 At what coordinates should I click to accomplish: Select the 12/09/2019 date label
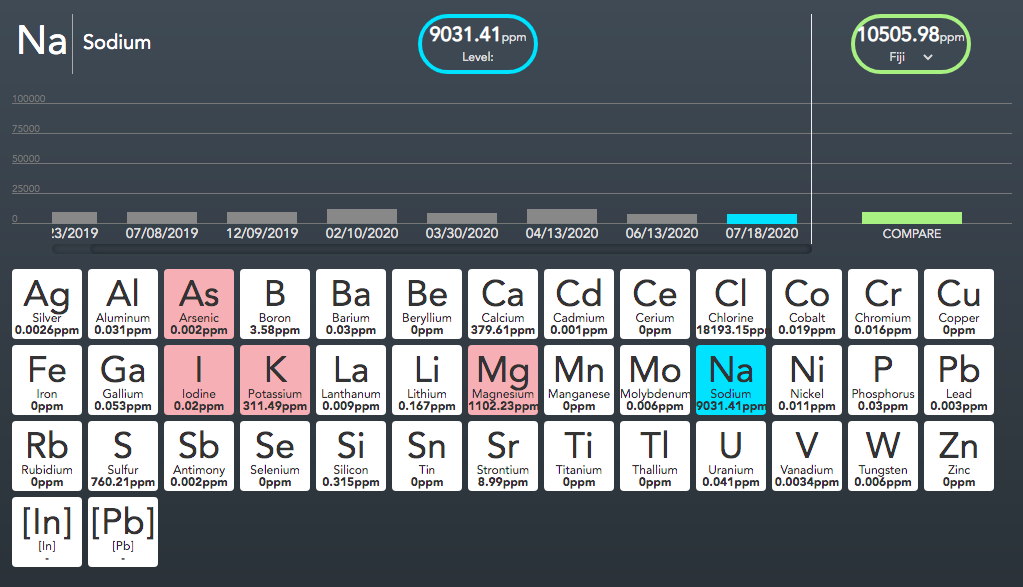click(x=262, y=233)
